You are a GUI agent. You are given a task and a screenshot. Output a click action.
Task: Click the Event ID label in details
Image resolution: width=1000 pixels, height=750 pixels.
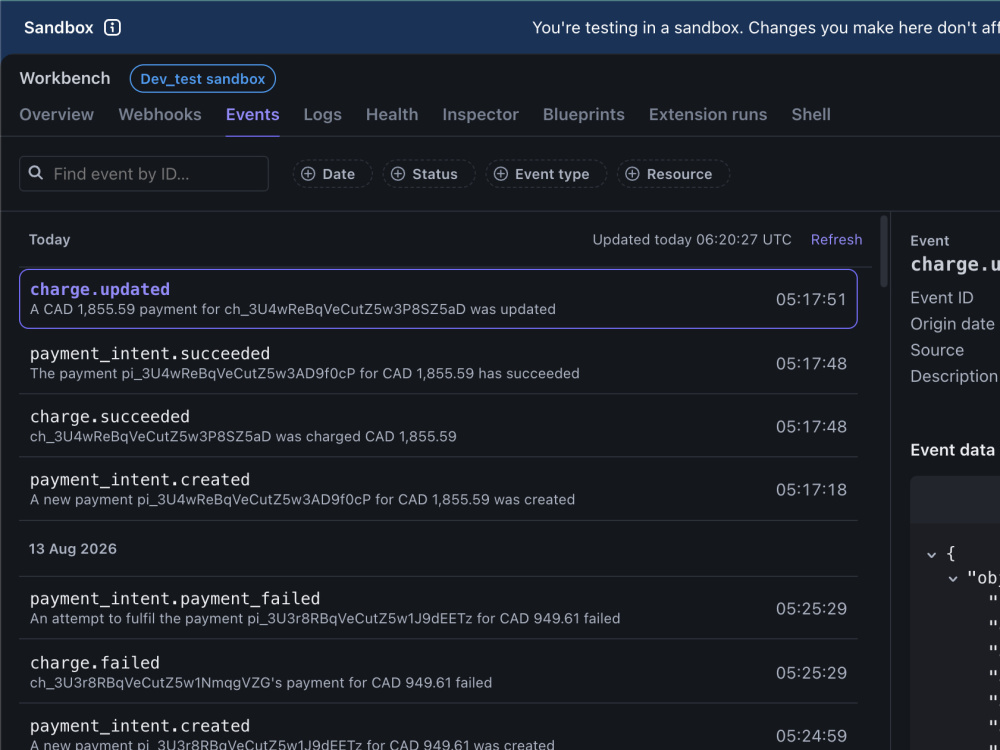coord(942,297)
